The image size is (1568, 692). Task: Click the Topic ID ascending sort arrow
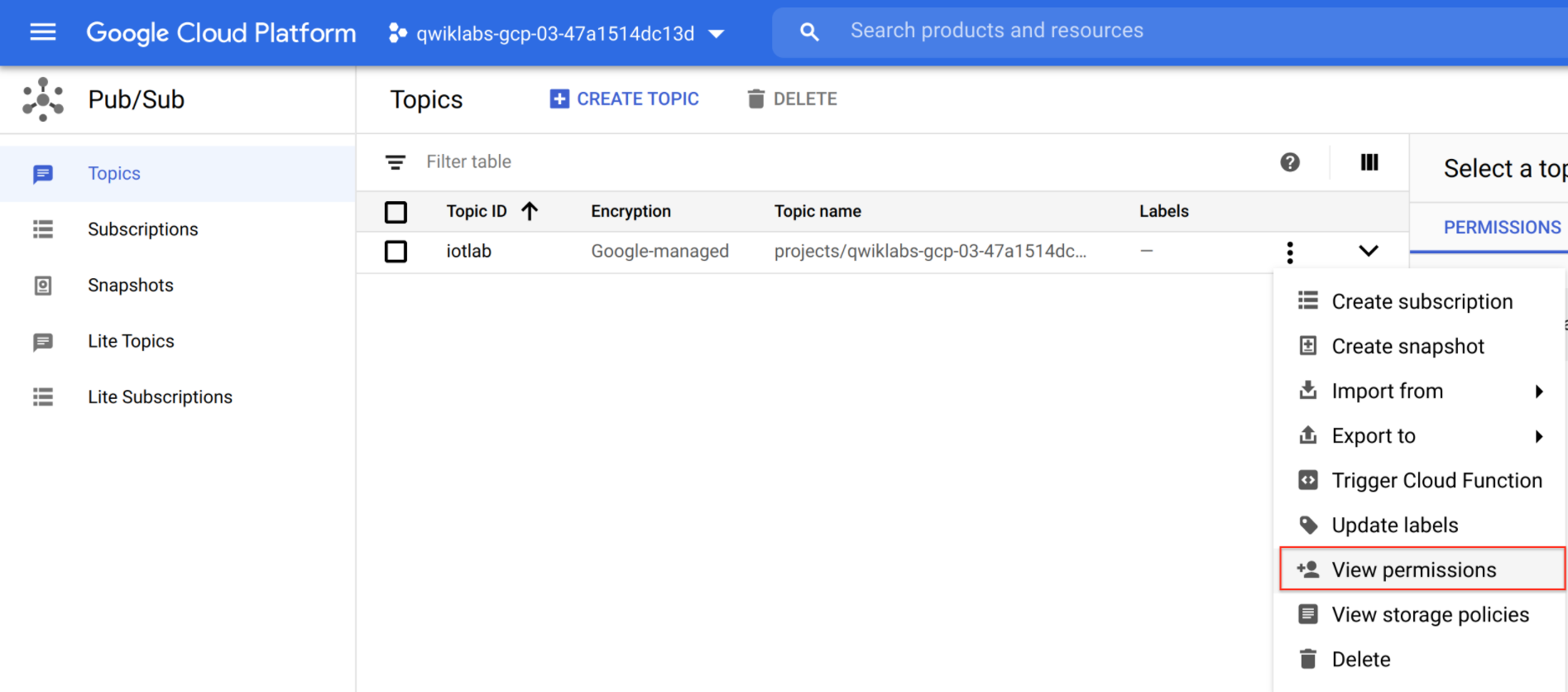pos(530,212)
